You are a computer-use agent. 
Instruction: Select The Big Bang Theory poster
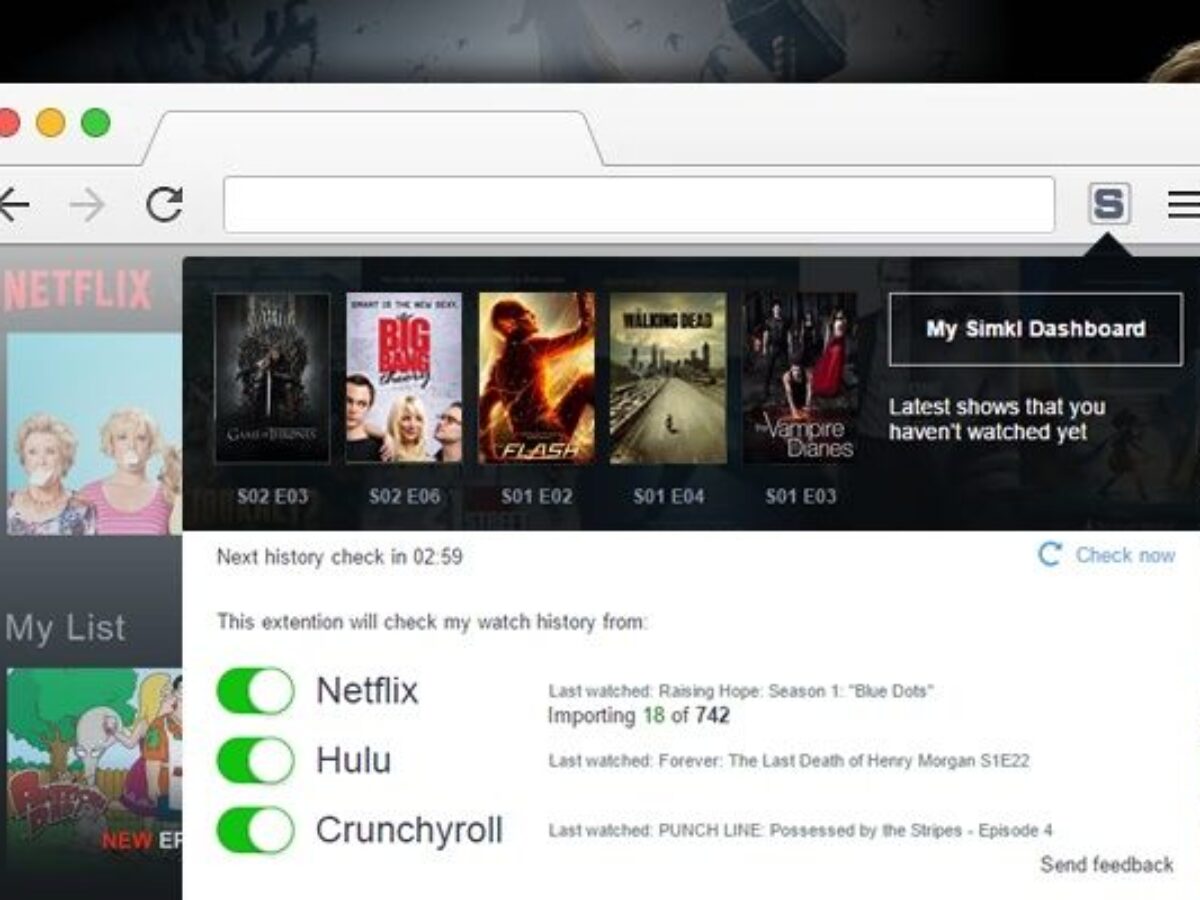[x=404, y=378]
